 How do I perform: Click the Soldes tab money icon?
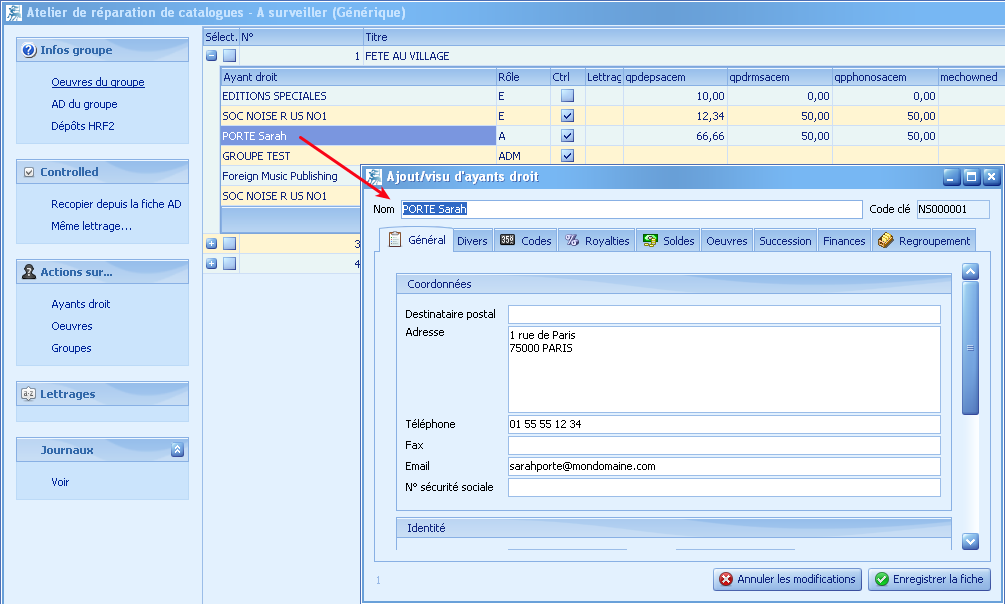pos(650,240)
